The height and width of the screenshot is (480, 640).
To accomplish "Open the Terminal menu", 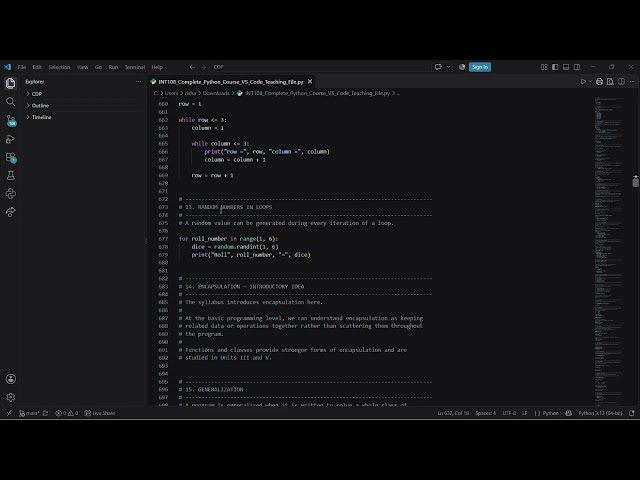I will click(135, 67).
